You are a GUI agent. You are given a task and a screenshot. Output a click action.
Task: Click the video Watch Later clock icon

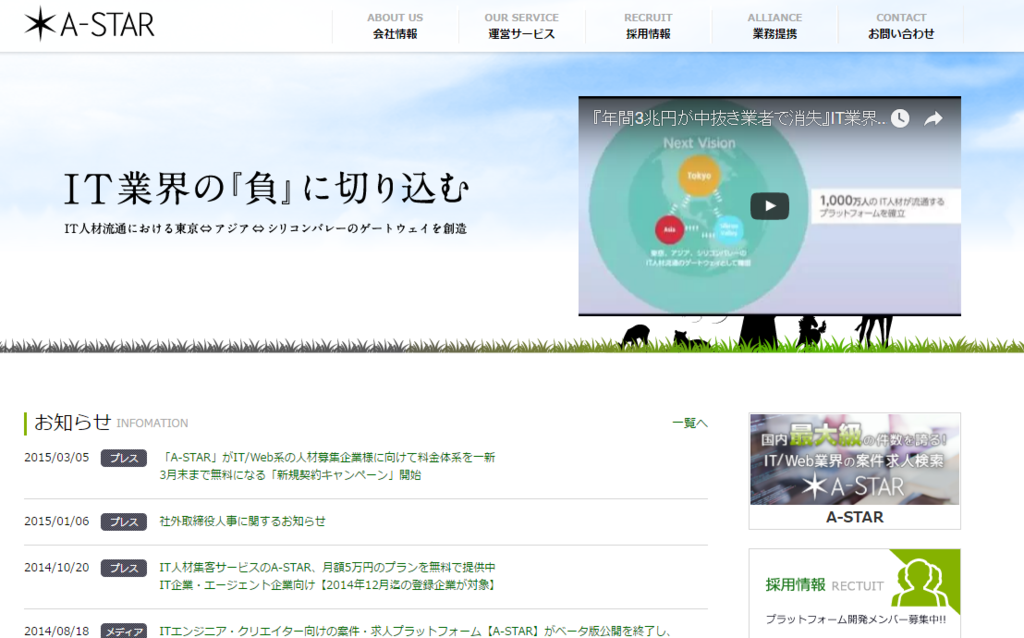click(x=900, y=118)
